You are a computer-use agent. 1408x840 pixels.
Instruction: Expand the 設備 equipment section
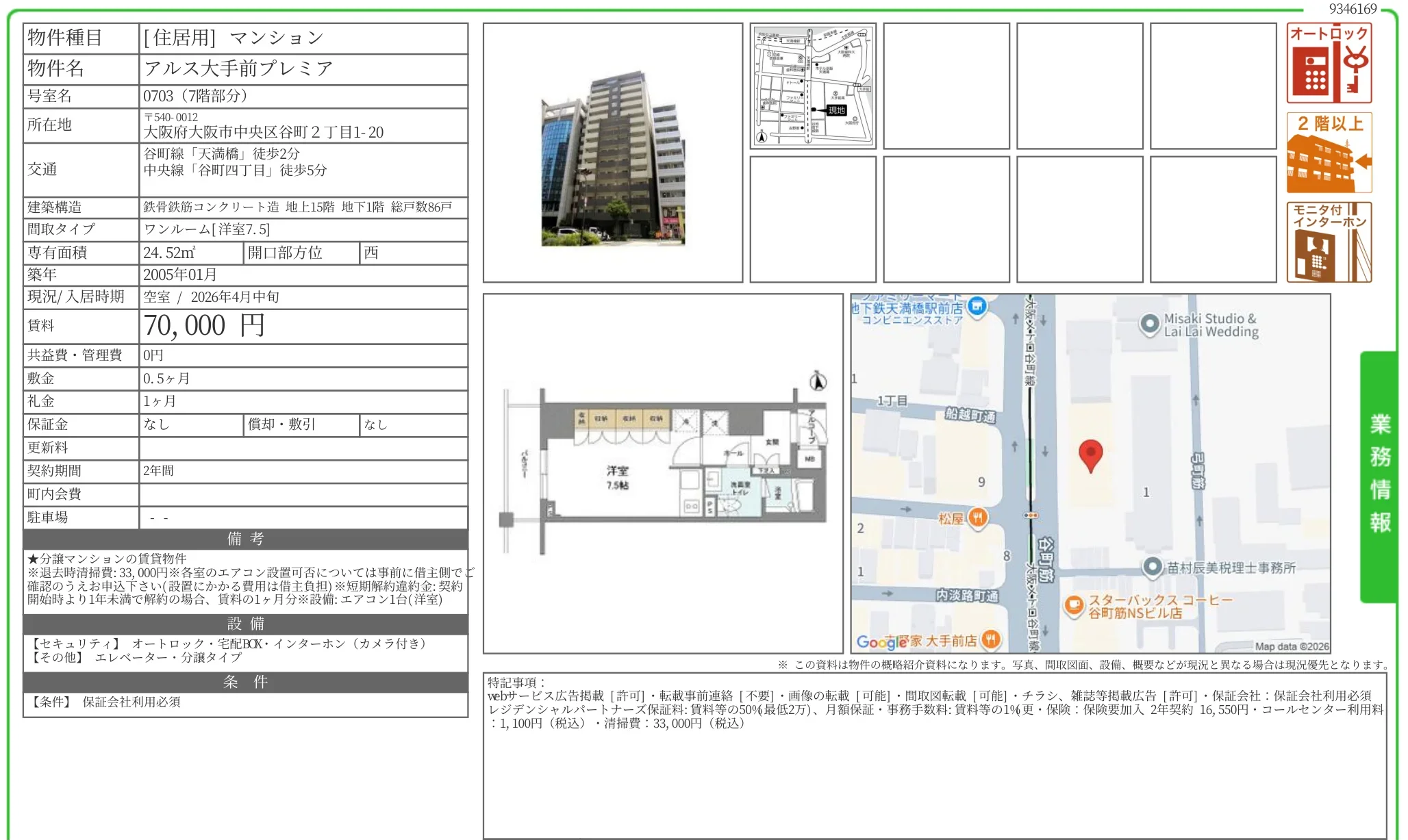point(243,624)
